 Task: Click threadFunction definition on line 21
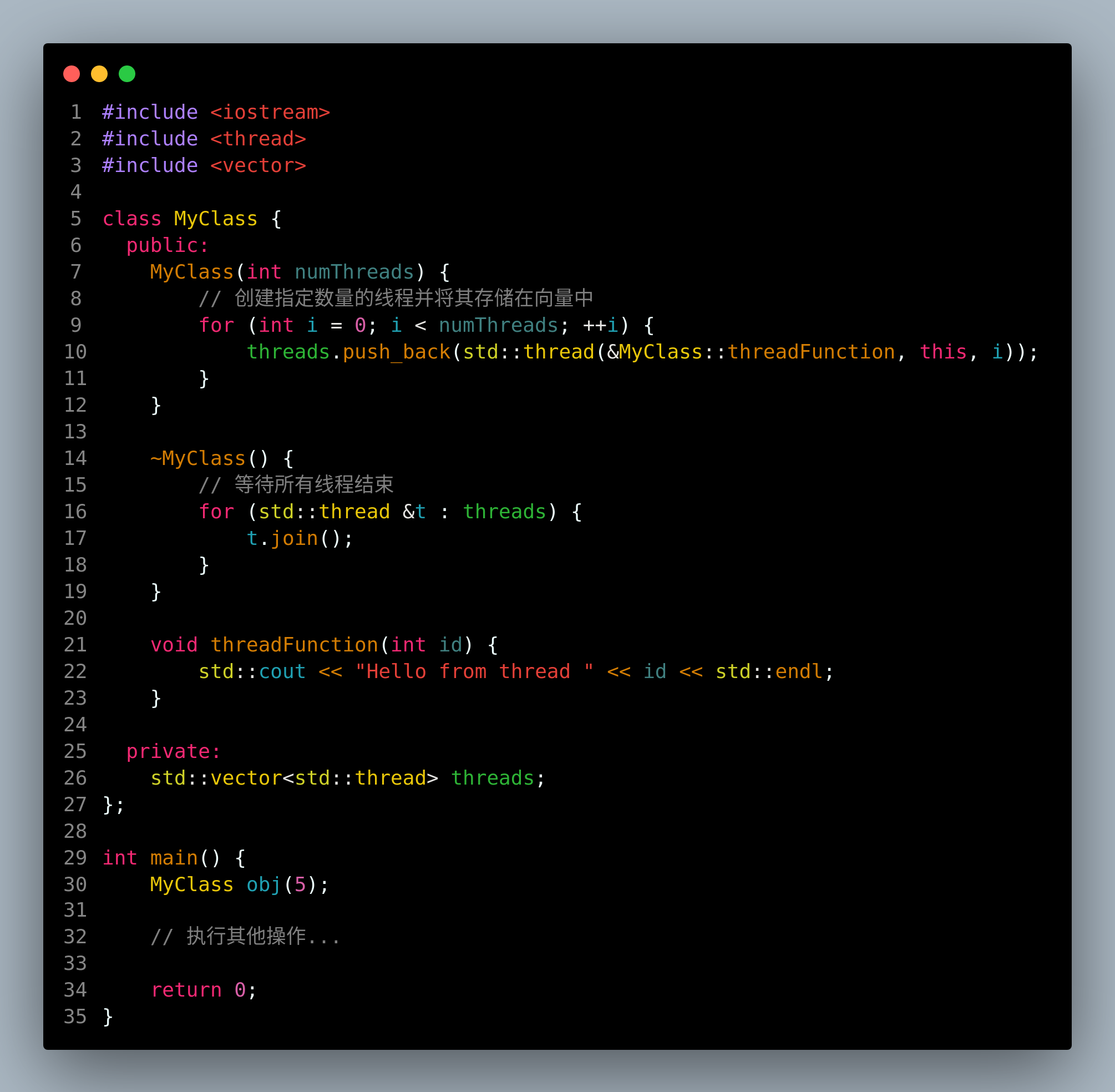pyautogui.click(x=294, y=645)
